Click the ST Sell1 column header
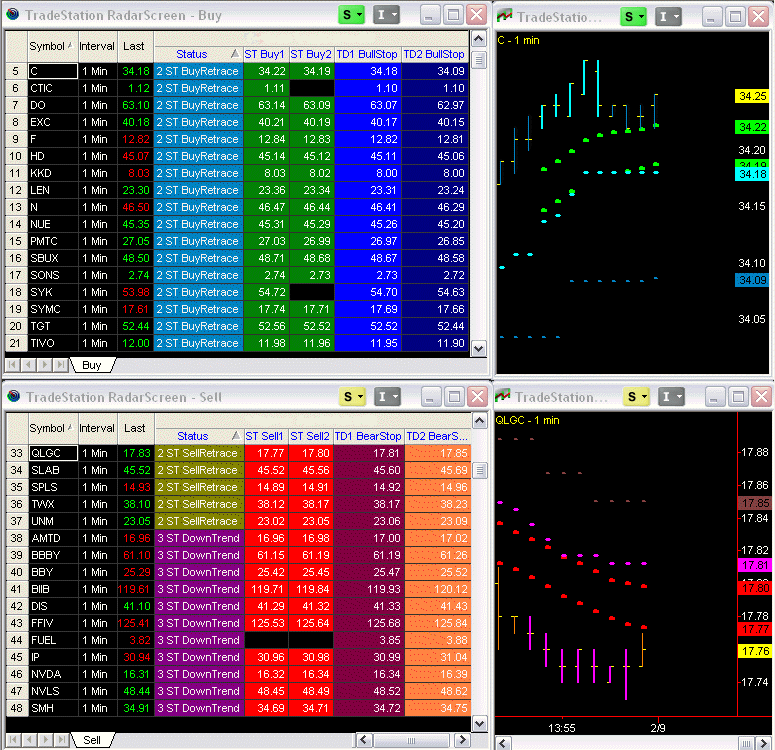Image resolution: width=775 pixels, height=750 pixels. 265,436
